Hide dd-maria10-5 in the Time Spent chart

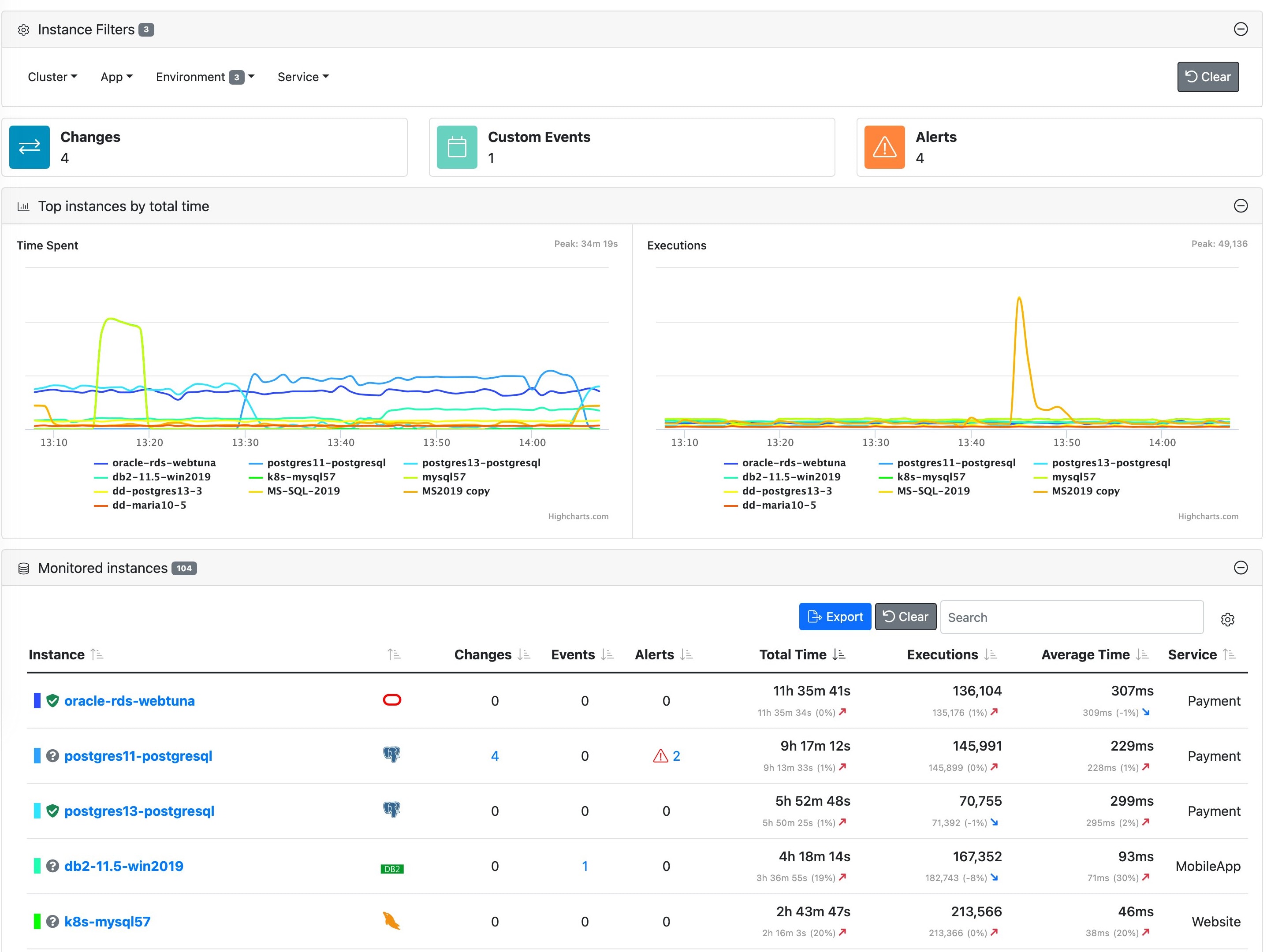pyautogui.click(x=149, y=505)
